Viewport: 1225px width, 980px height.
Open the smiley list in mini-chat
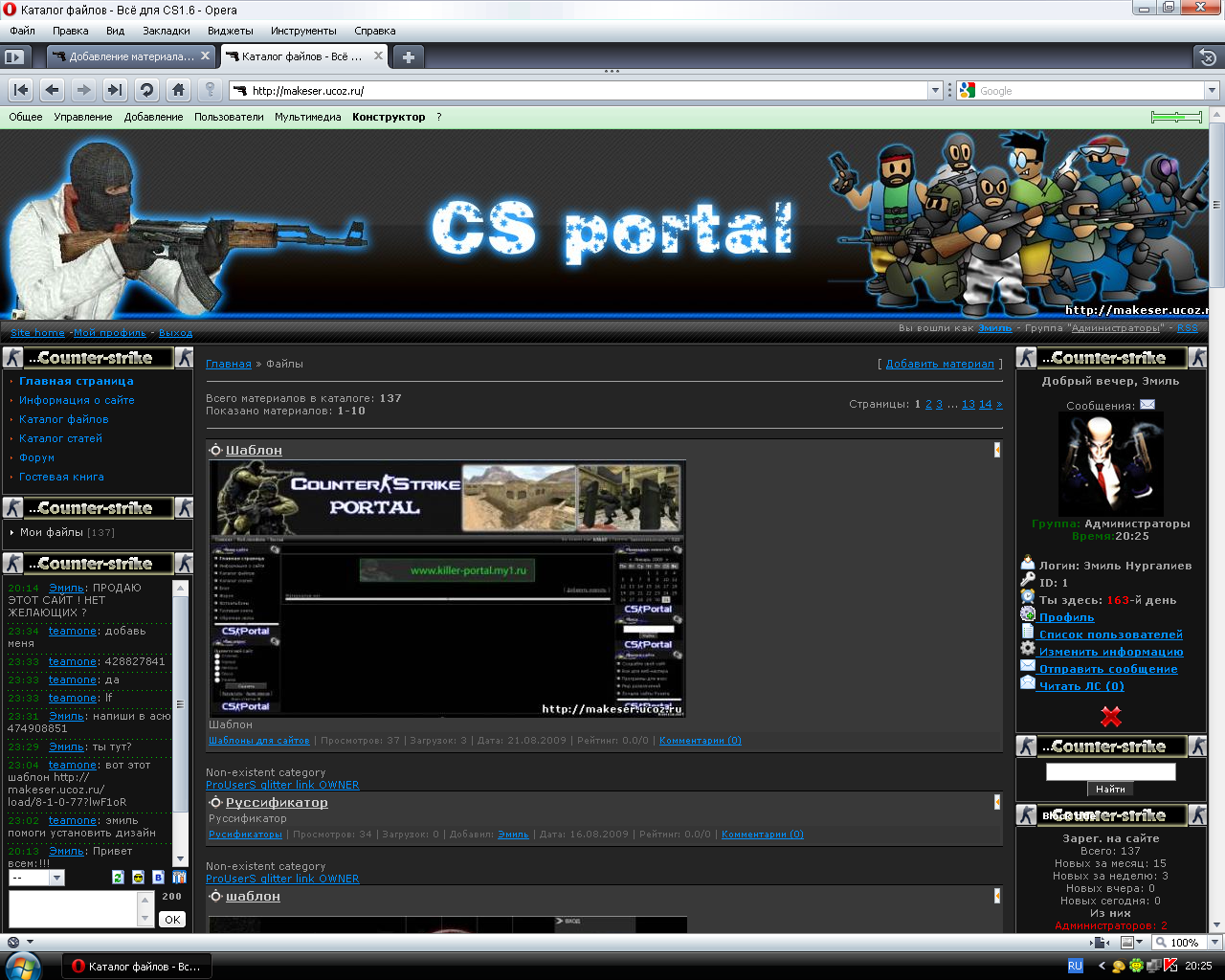click(138, 878)
